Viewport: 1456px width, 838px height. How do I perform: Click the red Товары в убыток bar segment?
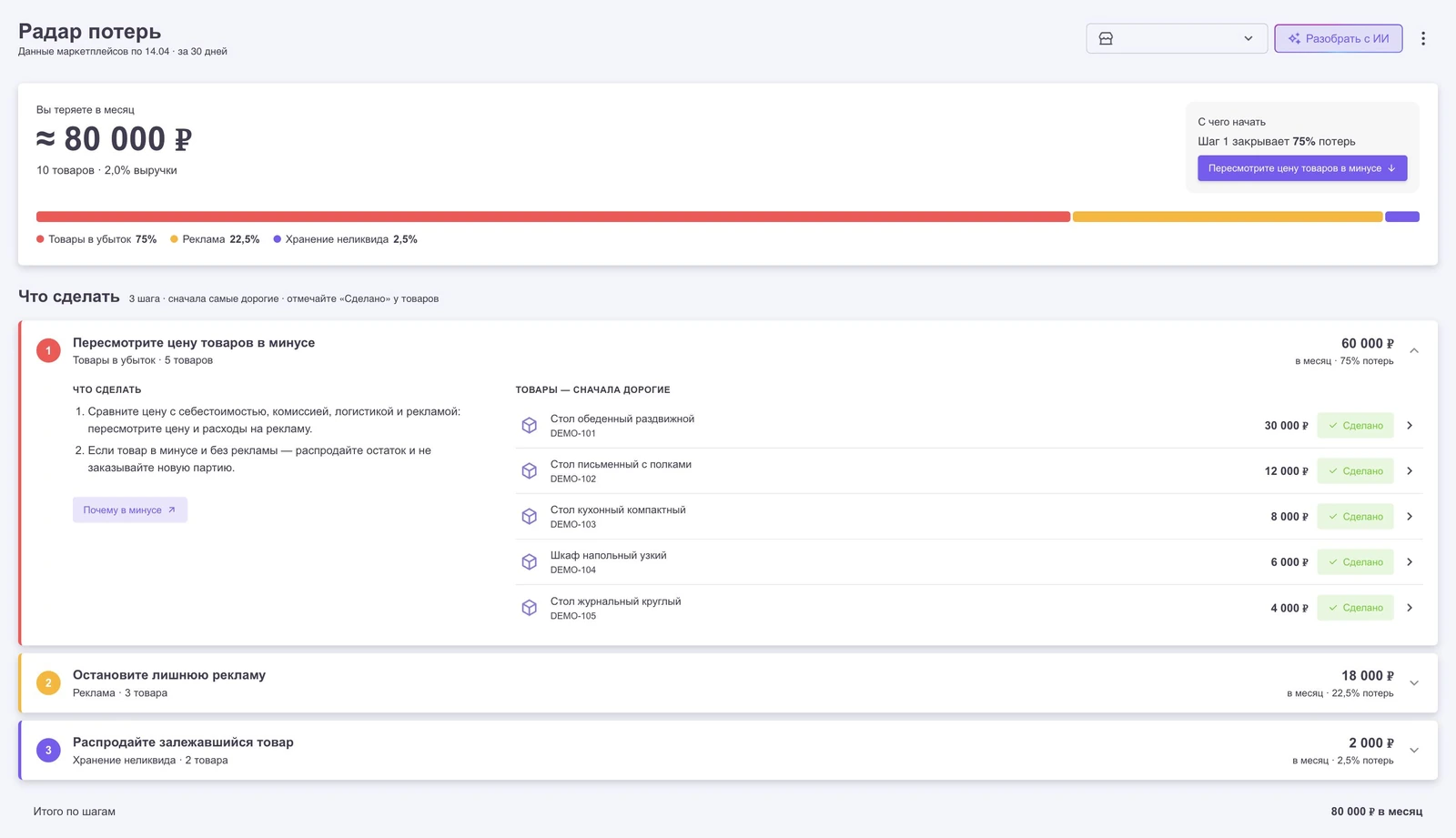click(x=553, y=217)
